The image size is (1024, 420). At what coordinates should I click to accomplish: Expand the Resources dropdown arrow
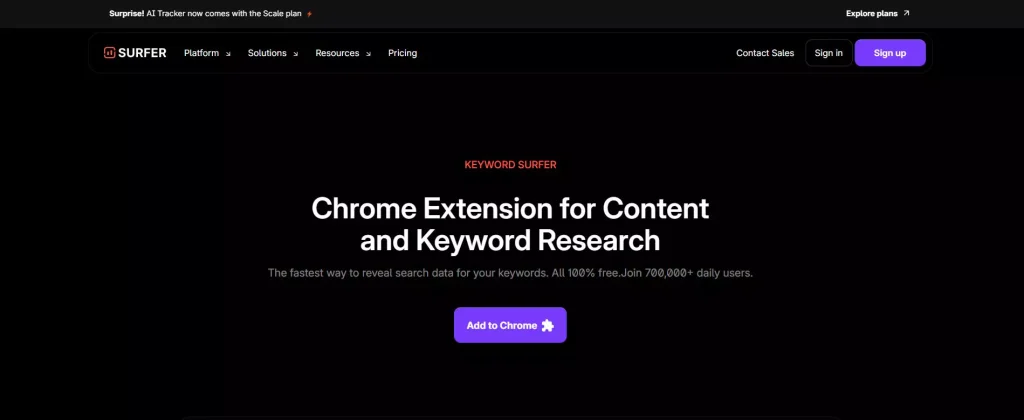tap(368, 54)
